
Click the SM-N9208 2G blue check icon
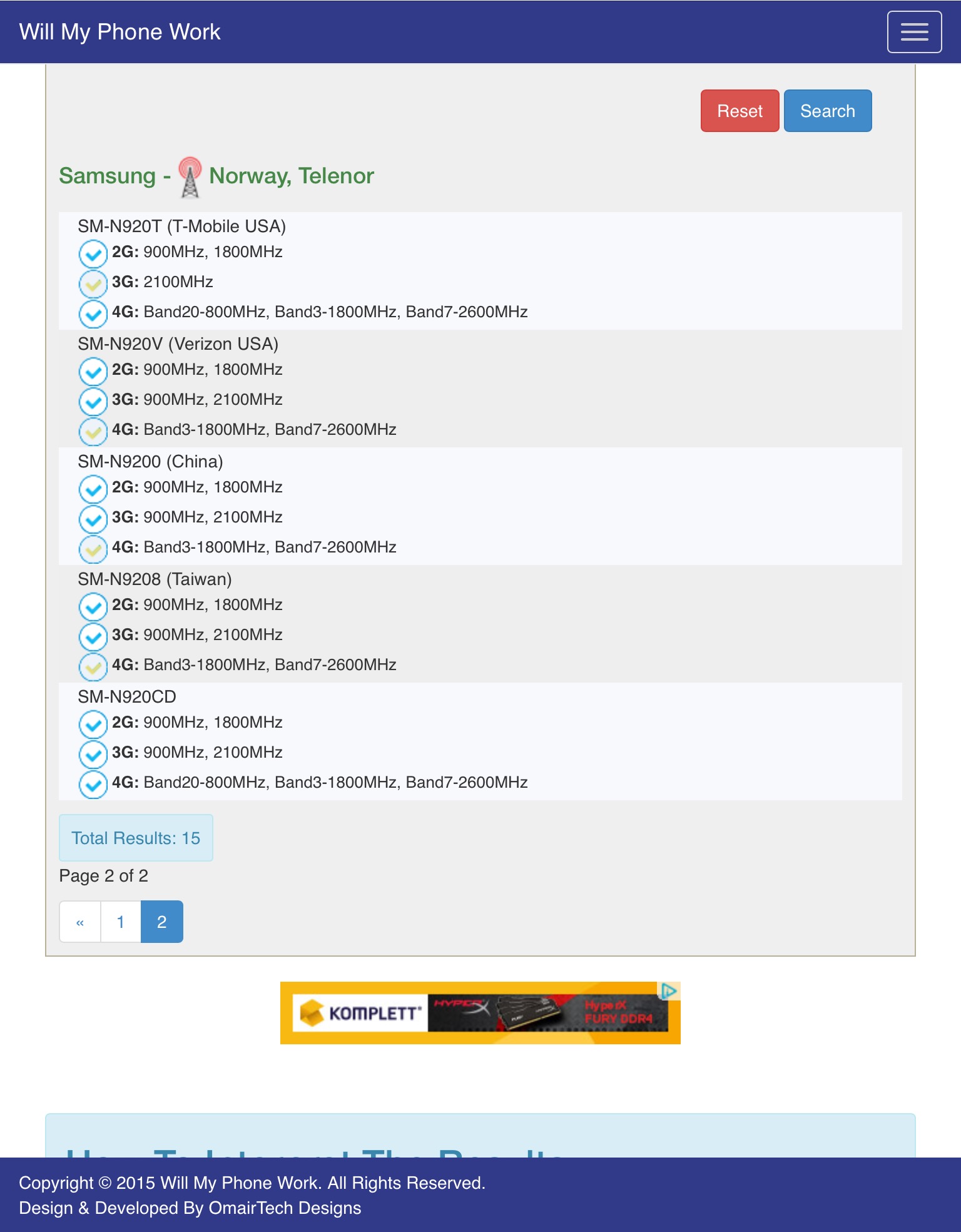[93, 606]
